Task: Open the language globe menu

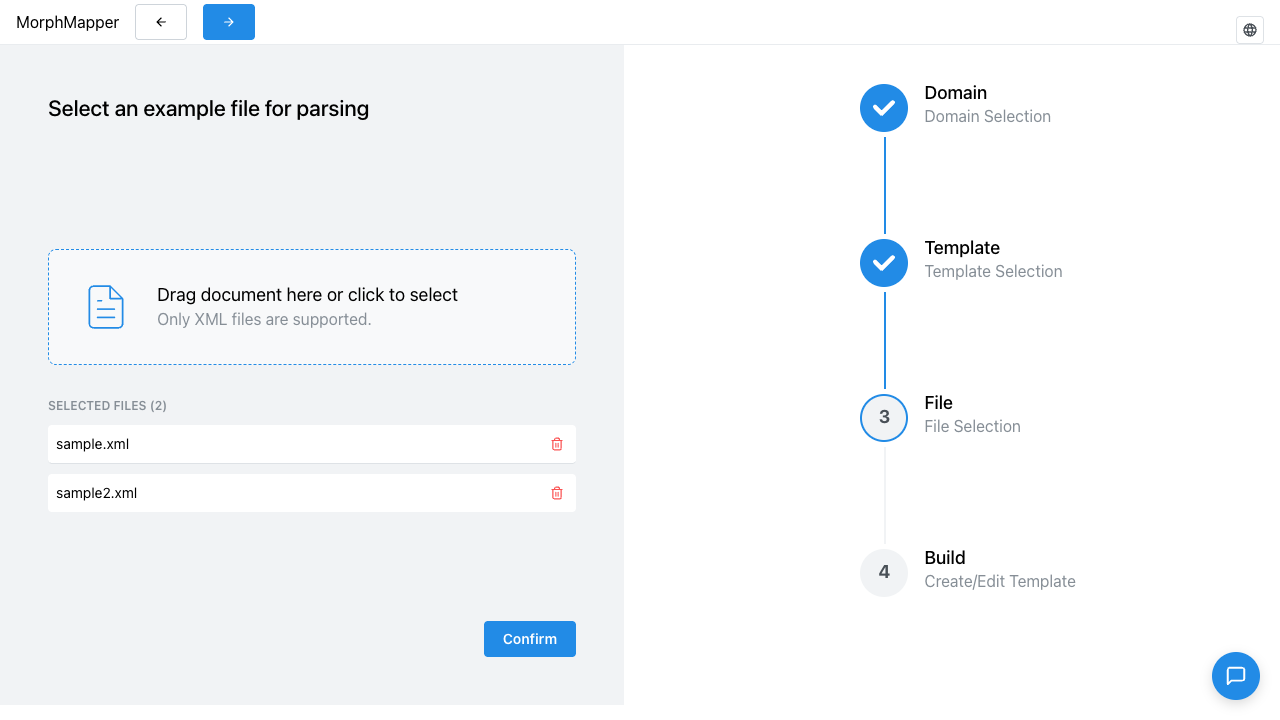Action: tap(1250, 30)
